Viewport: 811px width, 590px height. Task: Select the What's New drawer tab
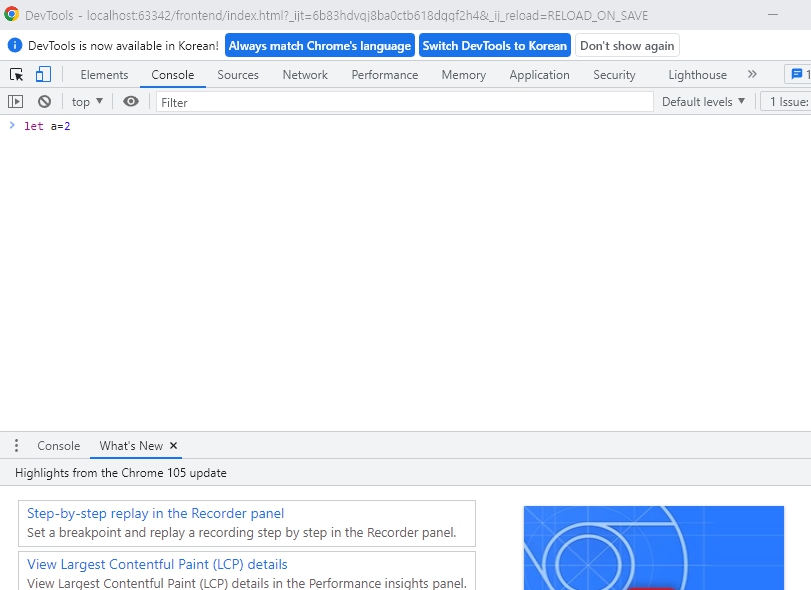[x=131, y=446]
